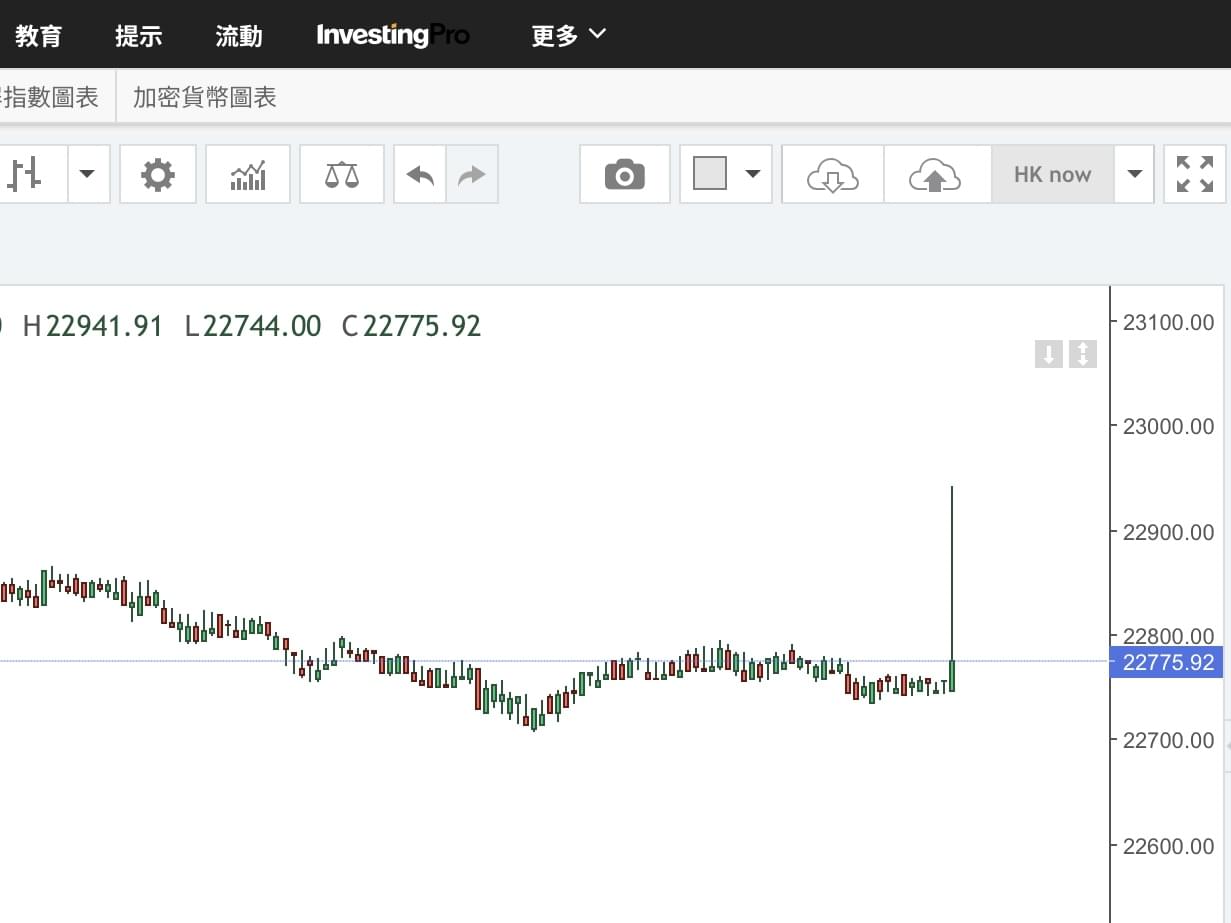Undo last chart action
The height and width of the screenshot is (923, 1231).
[420, 175]
